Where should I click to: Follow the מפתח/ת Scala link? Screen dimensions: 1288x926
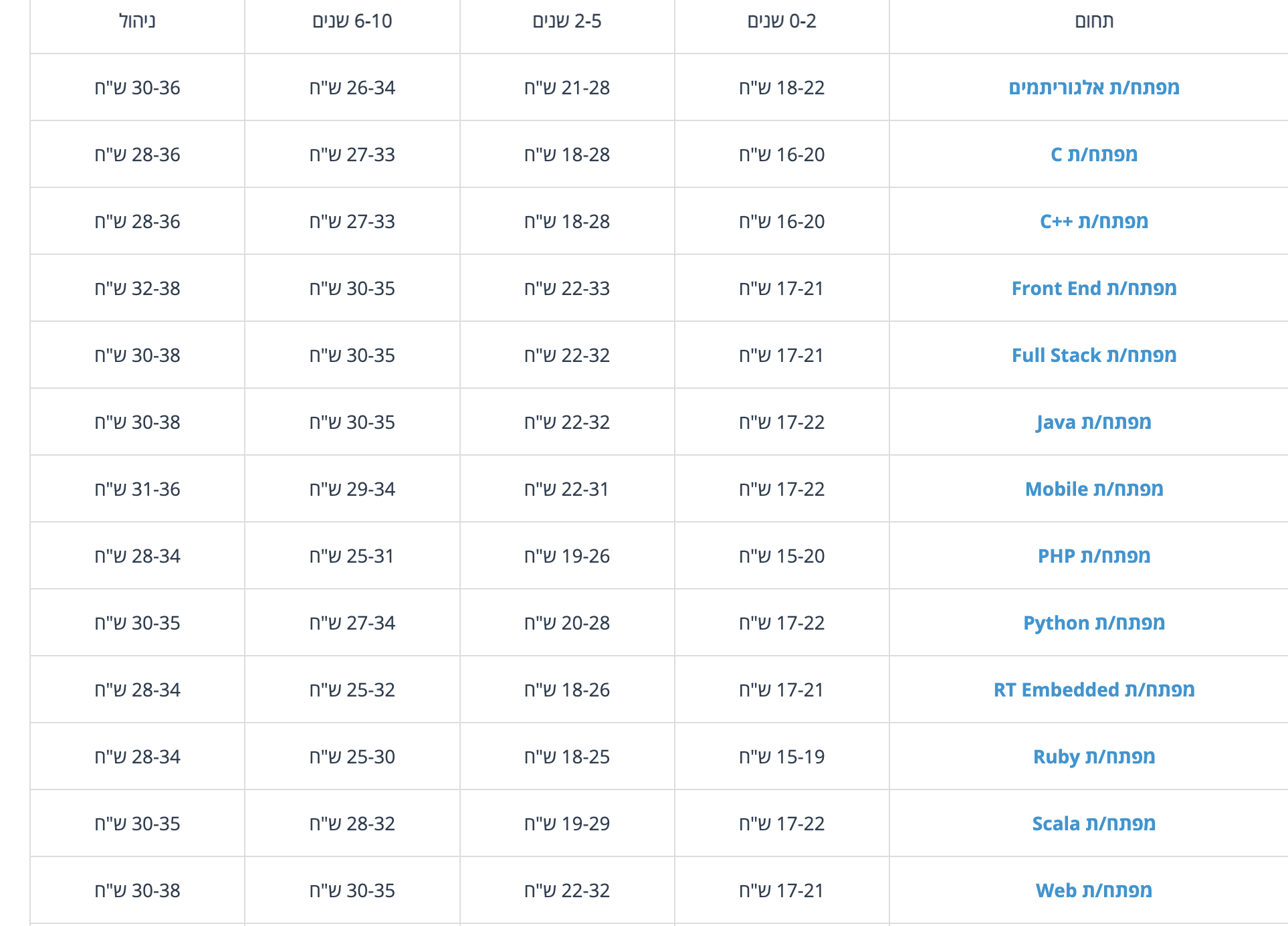[x=1093, y=824]
